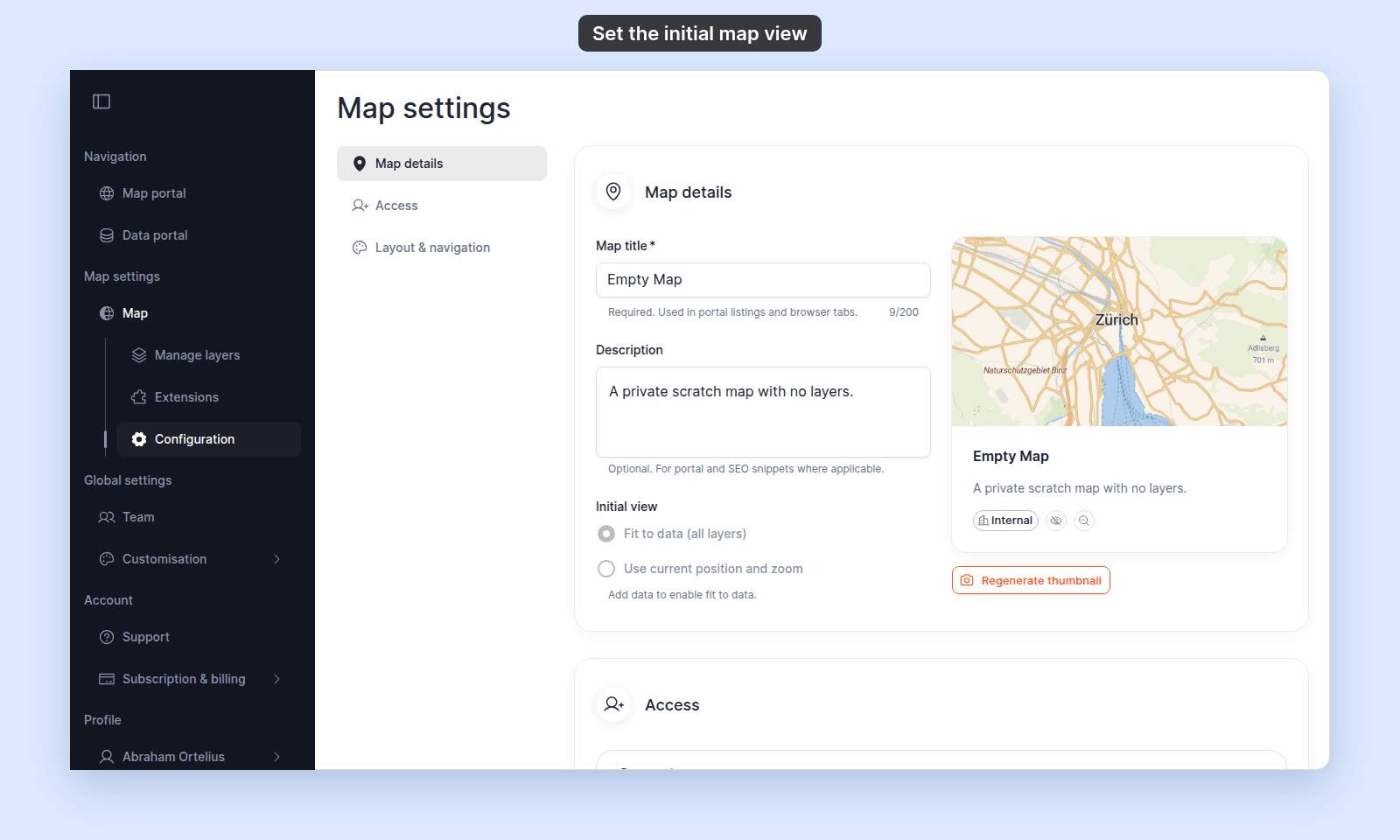Collapse the sidebar with the panel icon
This screenshot has width=1400, height=840.
tap(101, 101)
